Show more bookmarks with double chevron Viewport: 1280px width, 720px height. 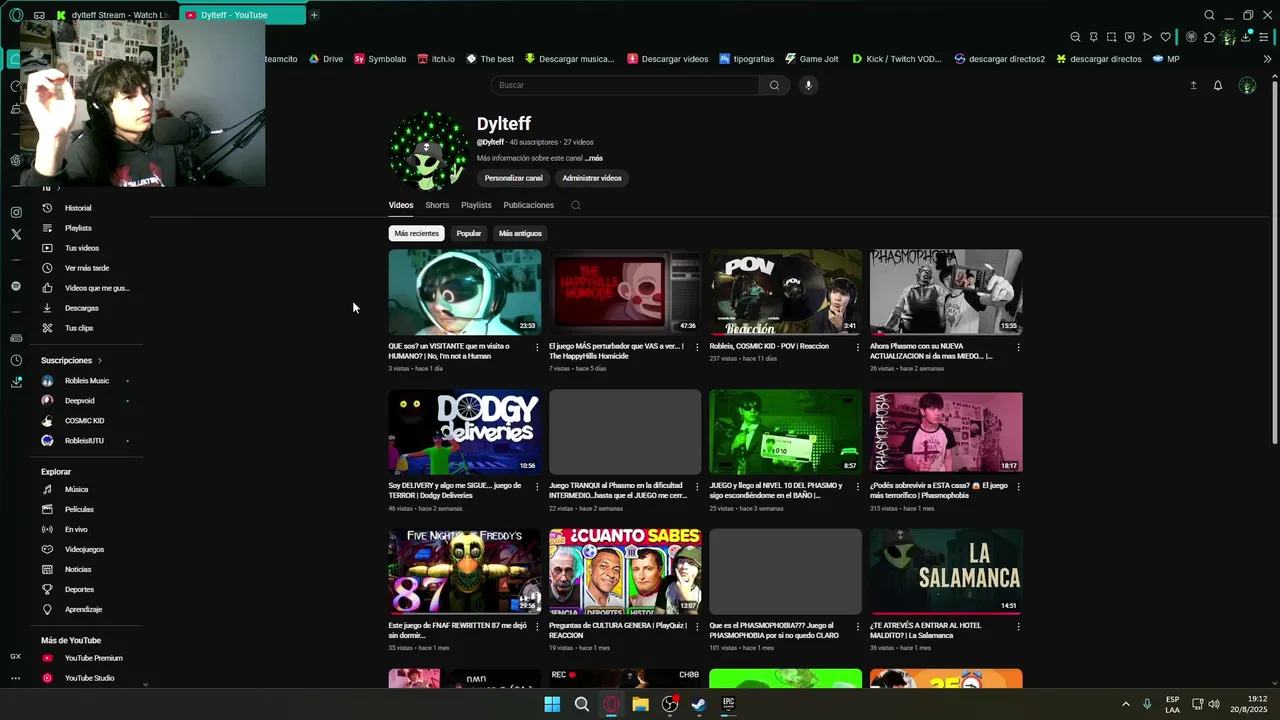(1267, 59)
